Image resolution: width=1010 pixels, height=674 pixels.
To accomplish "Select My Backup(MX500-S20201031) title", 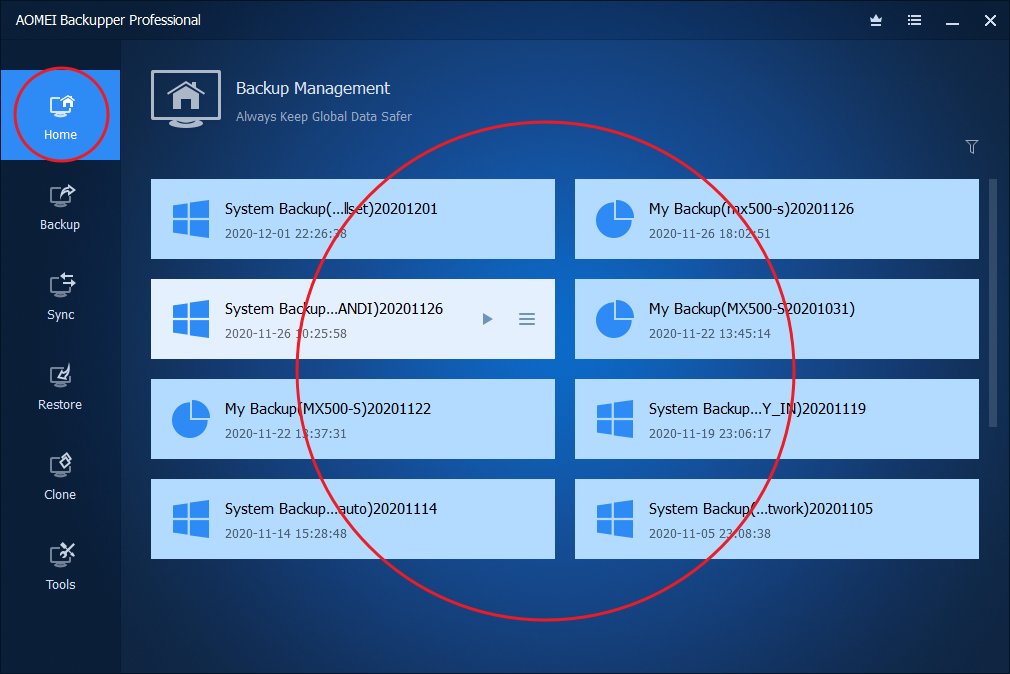I will pos(752,309).
